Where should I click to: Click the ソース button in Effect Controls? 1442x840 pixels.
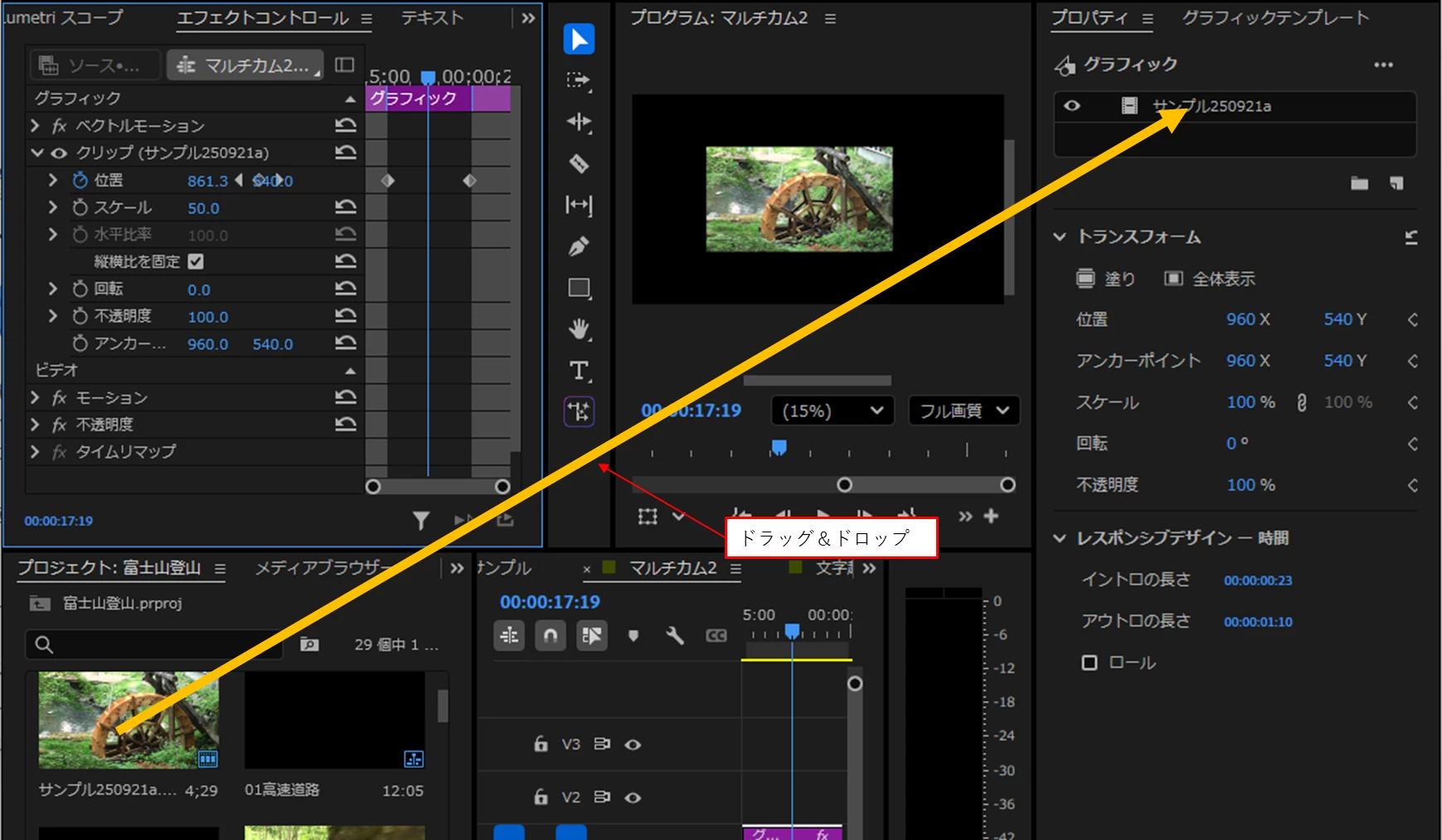[x=95, y=65]
